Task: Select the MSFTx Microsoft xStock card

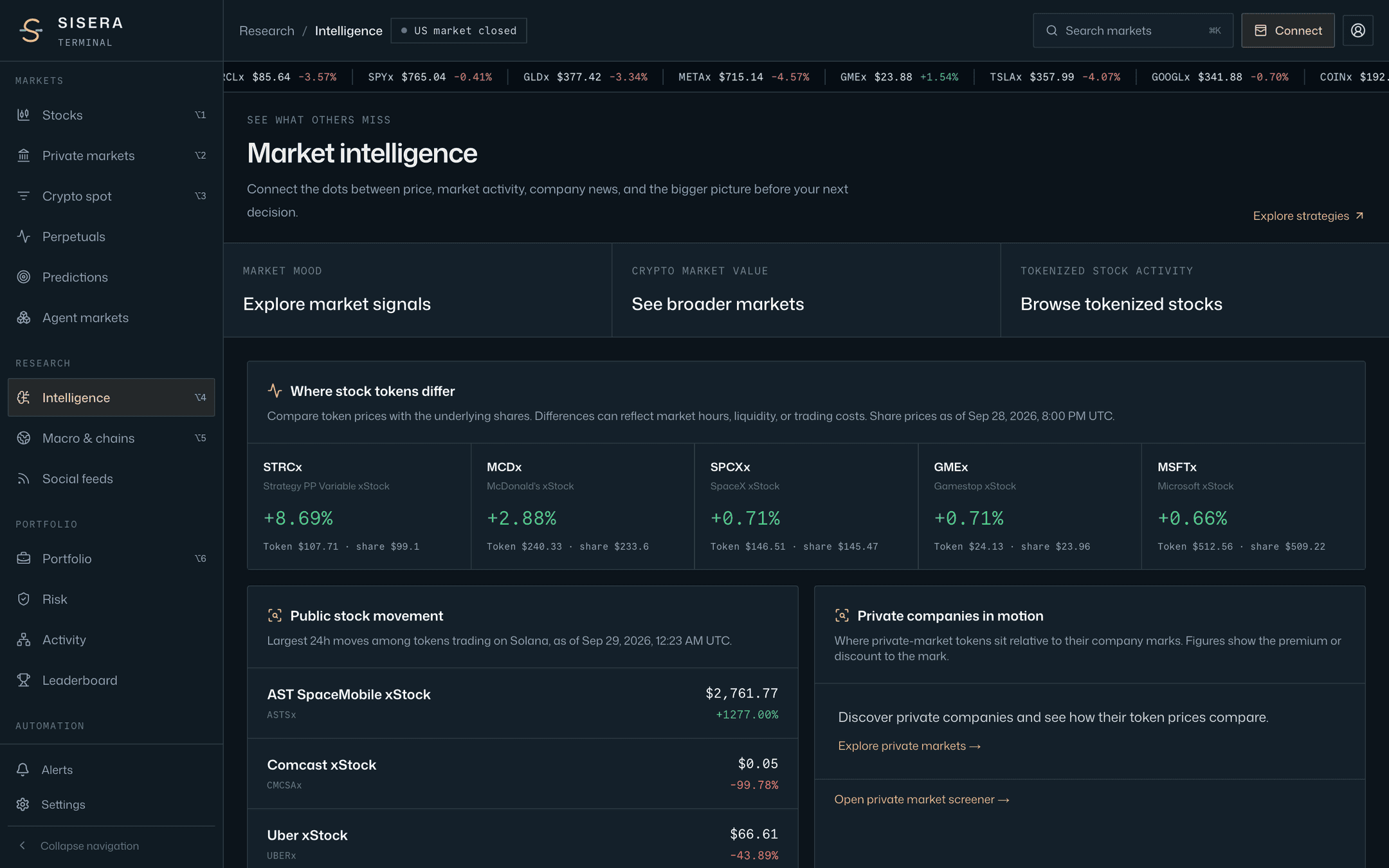Action: tap(1253, 506)
